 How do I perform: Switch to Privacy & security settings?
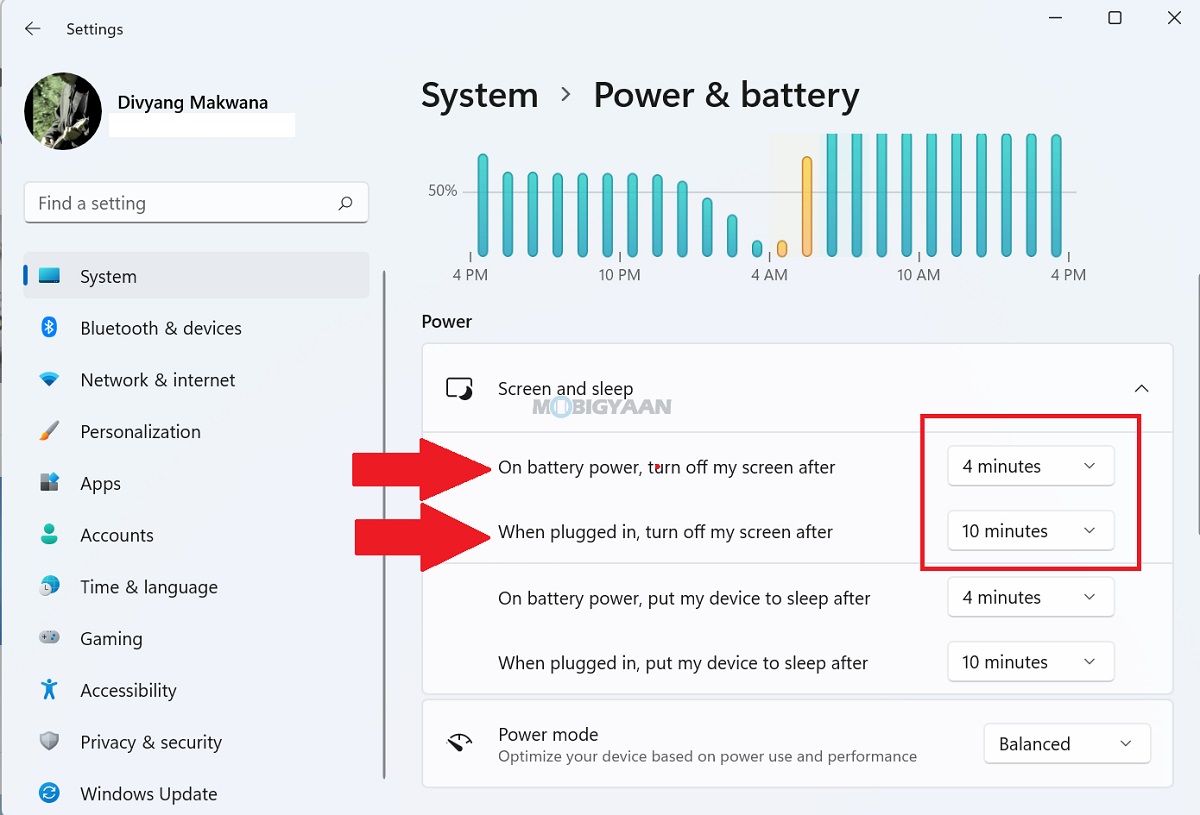click(x=150, y=742)
